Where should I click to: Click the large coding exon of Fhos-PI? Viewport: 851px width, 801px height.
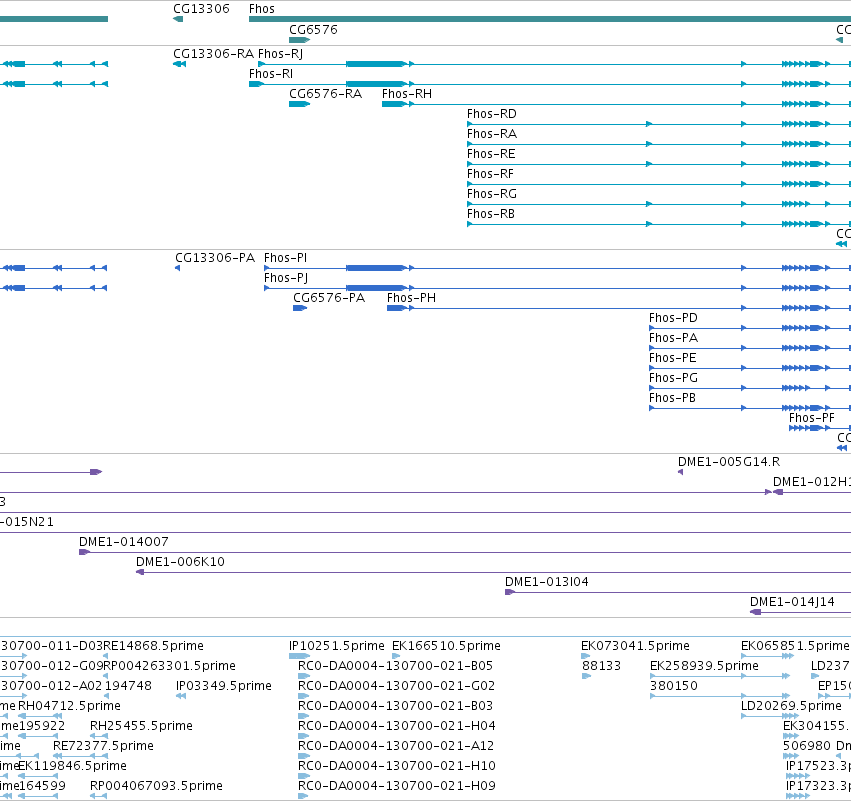tap(377, 268)
